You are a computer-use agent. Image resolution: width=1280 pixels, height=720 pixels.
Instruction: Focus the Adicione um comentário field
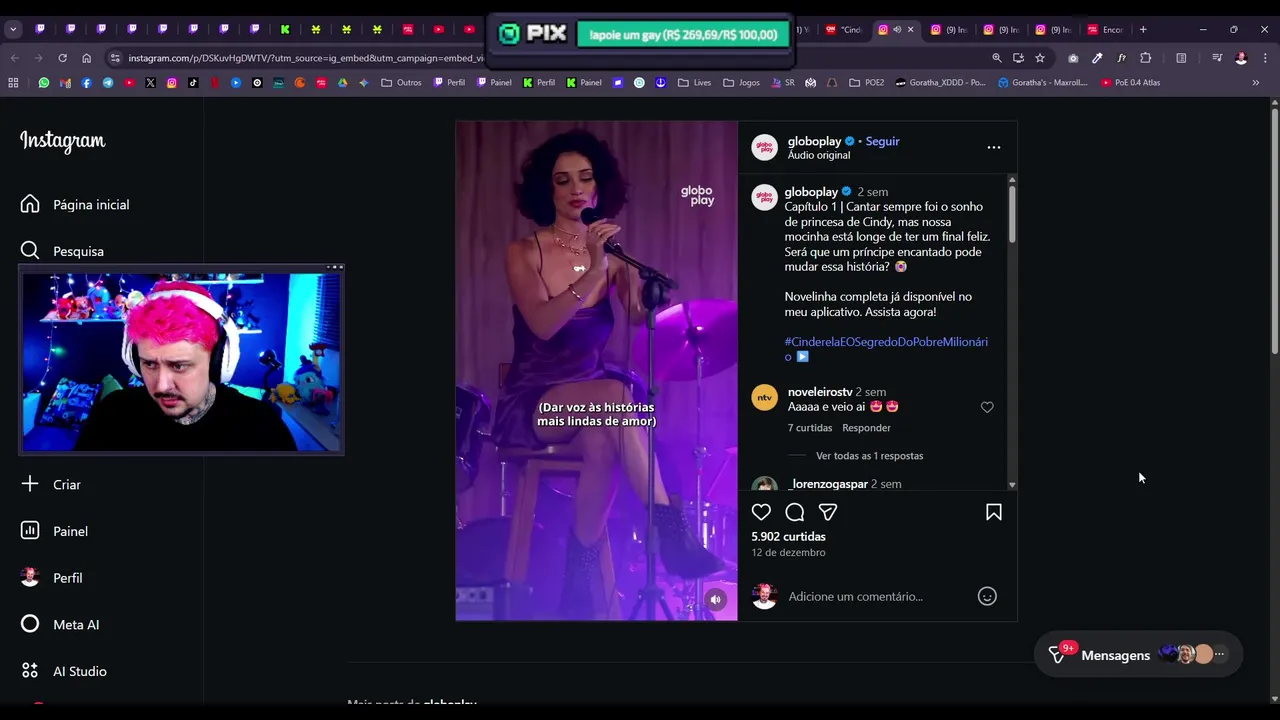tap(878, 596)
